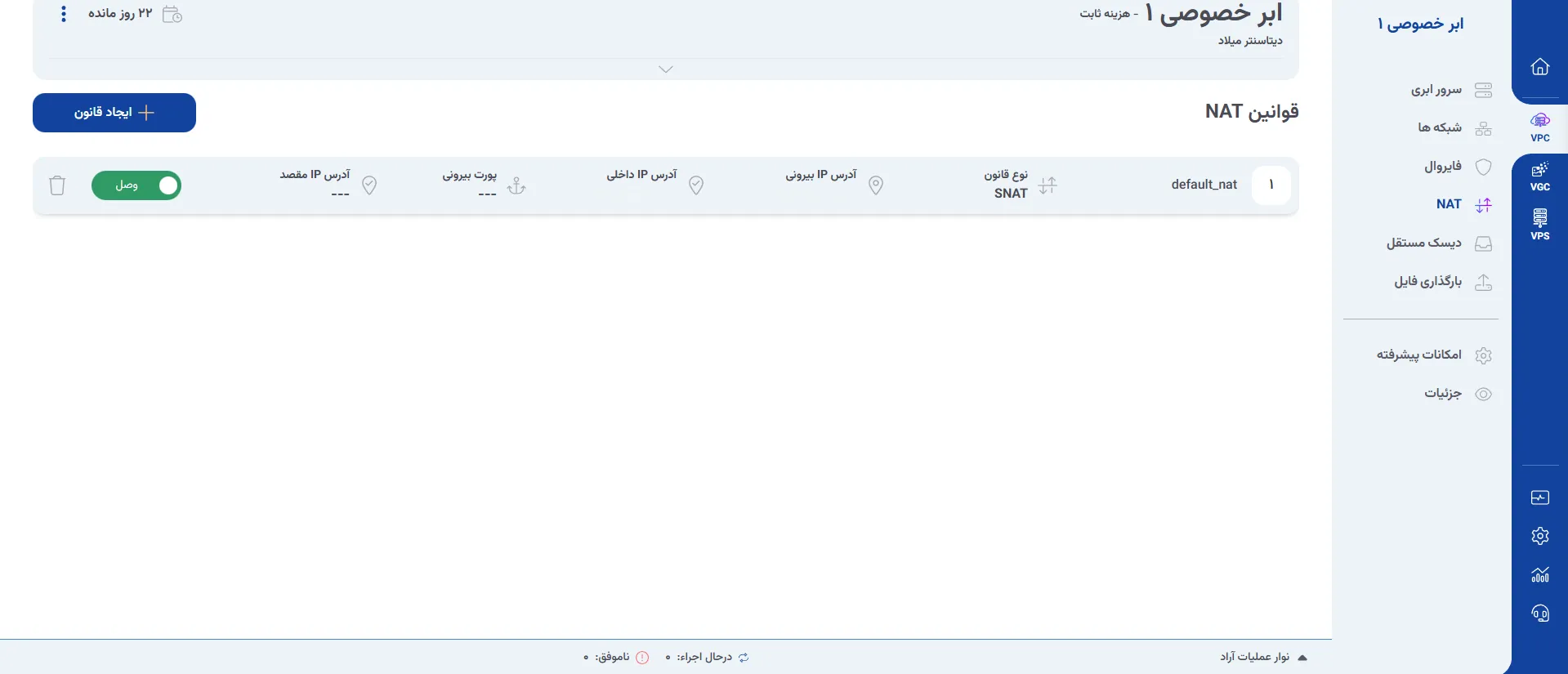Select the VGC section icon
The image size is (1568, 674).
click(x=1539, y=176)
